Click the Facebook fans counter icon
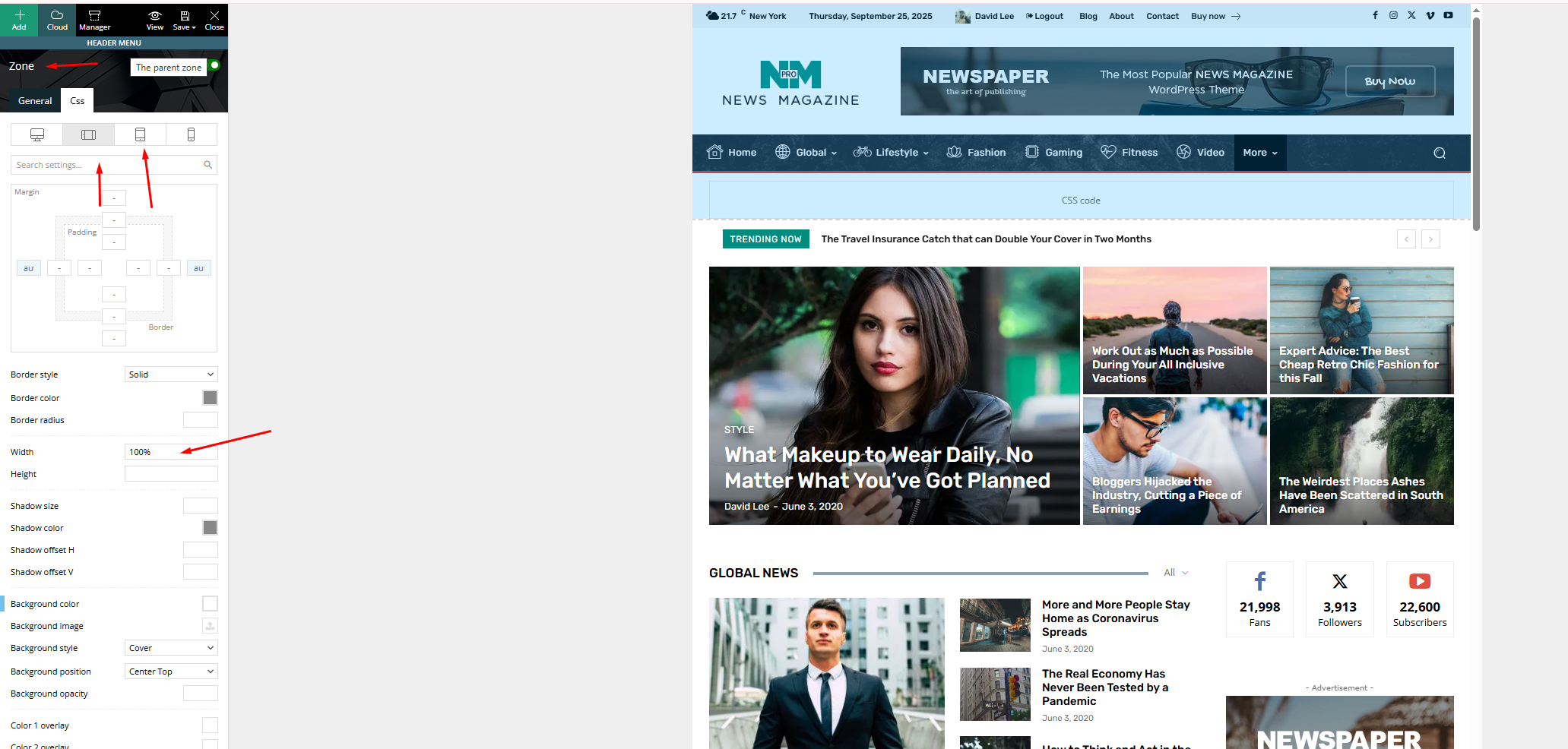1568x749 pixels. 1259,581
